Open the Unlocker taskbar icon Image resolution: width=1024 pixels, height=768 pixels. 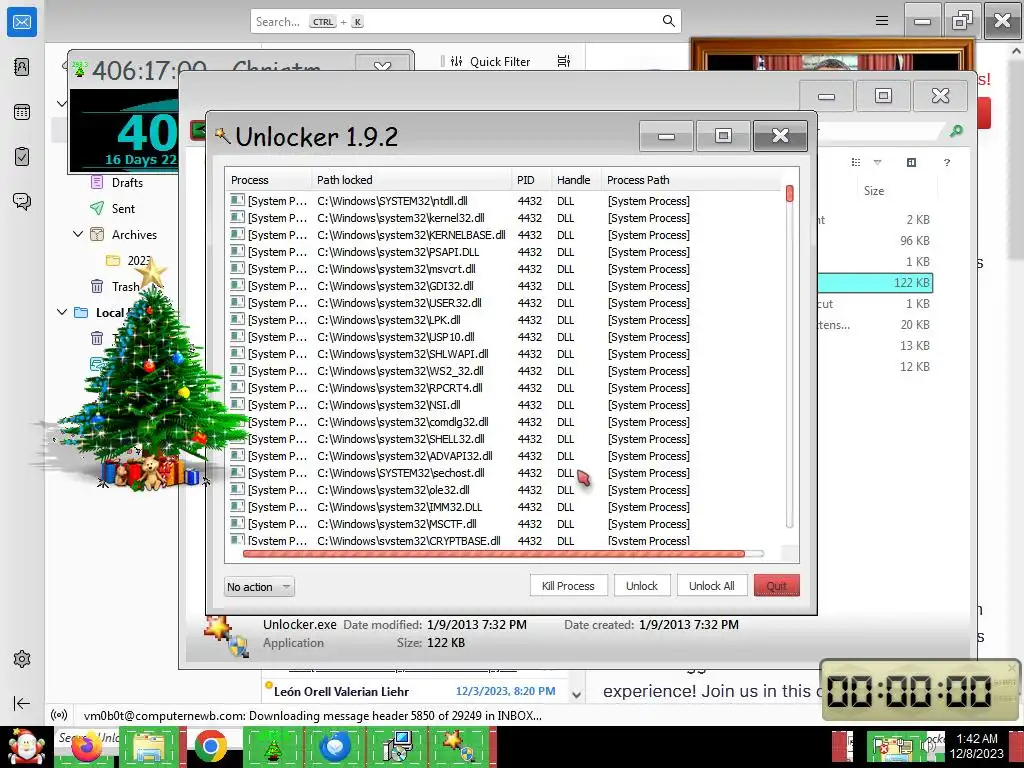(x=459, y=746)
